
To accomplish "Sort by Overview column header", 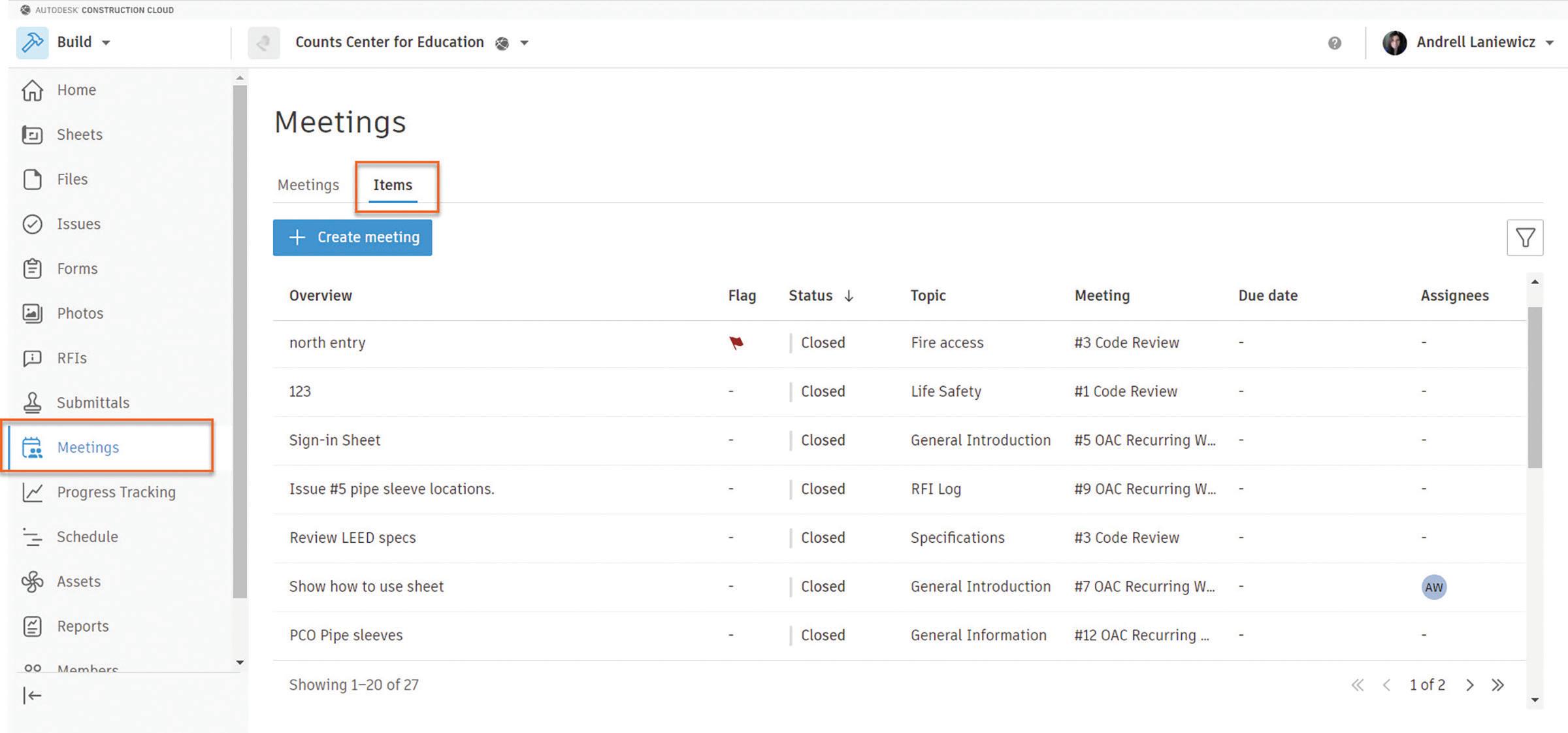I will (321, 296).
